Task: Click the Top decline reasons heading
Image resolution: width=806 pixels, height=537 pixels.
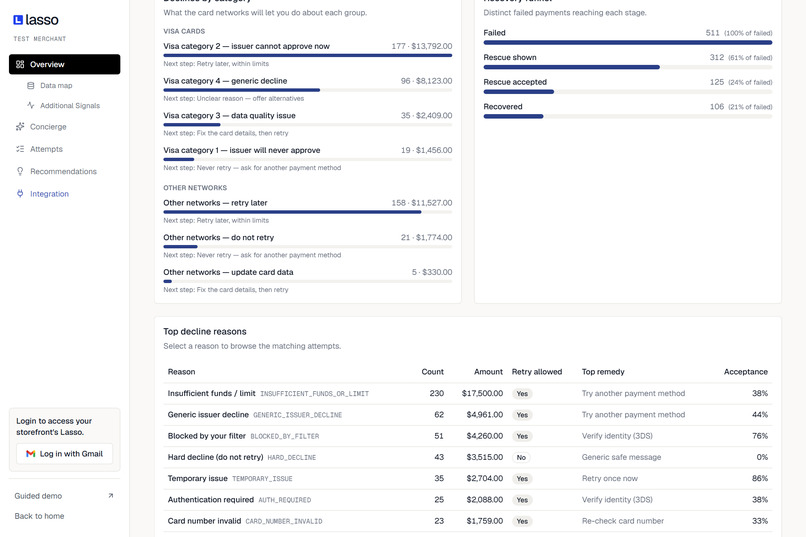Action: [x=205, y=331]
